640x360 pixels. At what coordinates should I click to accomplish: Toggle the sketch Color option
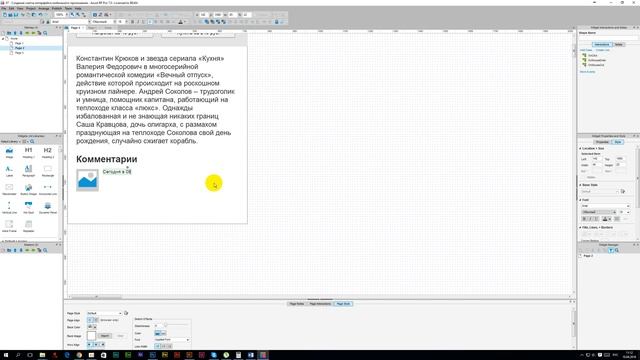(158, 333)
